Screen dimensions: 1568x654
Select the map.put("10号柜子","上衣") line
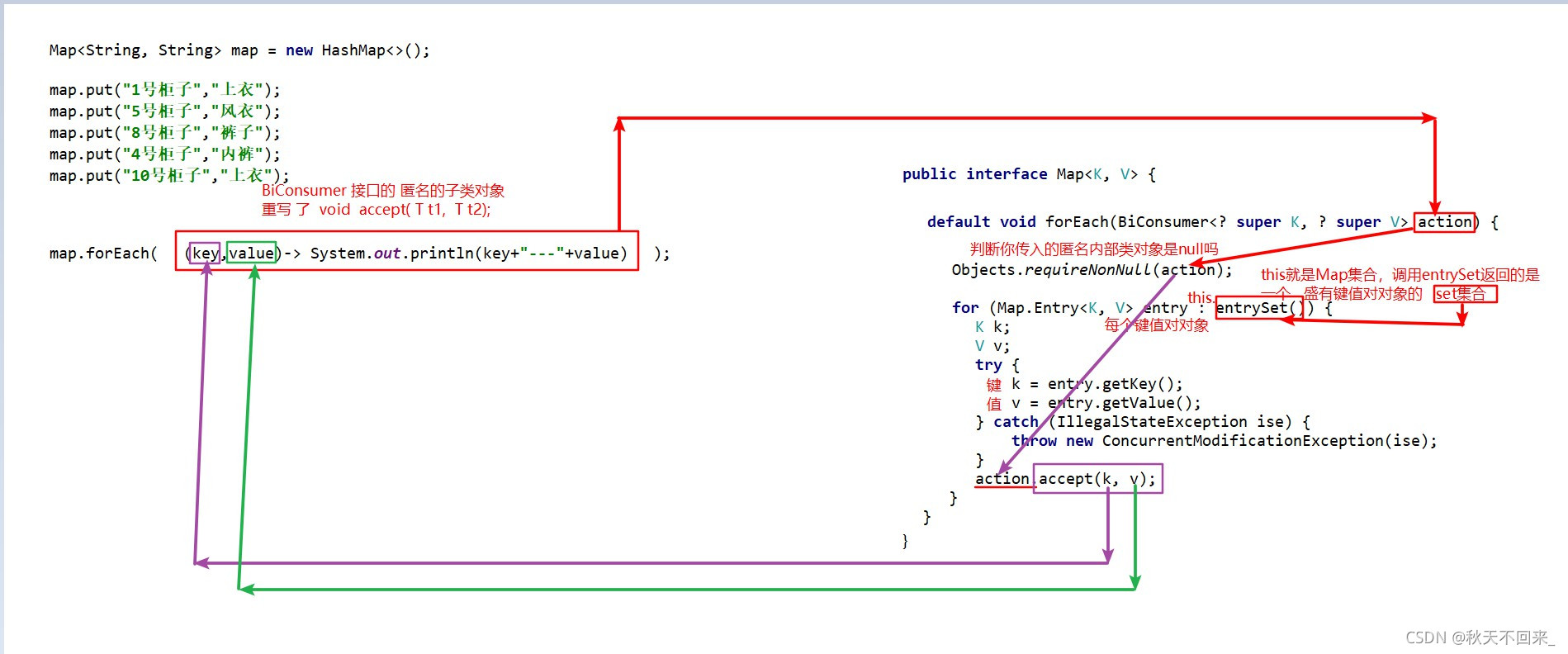tap(169, 175)
